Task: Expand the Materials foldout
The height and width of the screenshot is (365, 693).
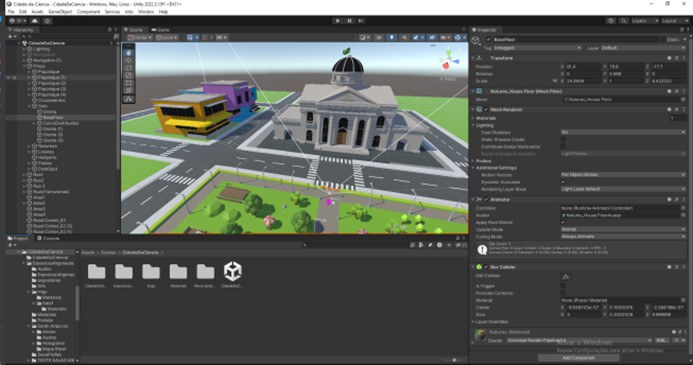Action: pos(473,118)
